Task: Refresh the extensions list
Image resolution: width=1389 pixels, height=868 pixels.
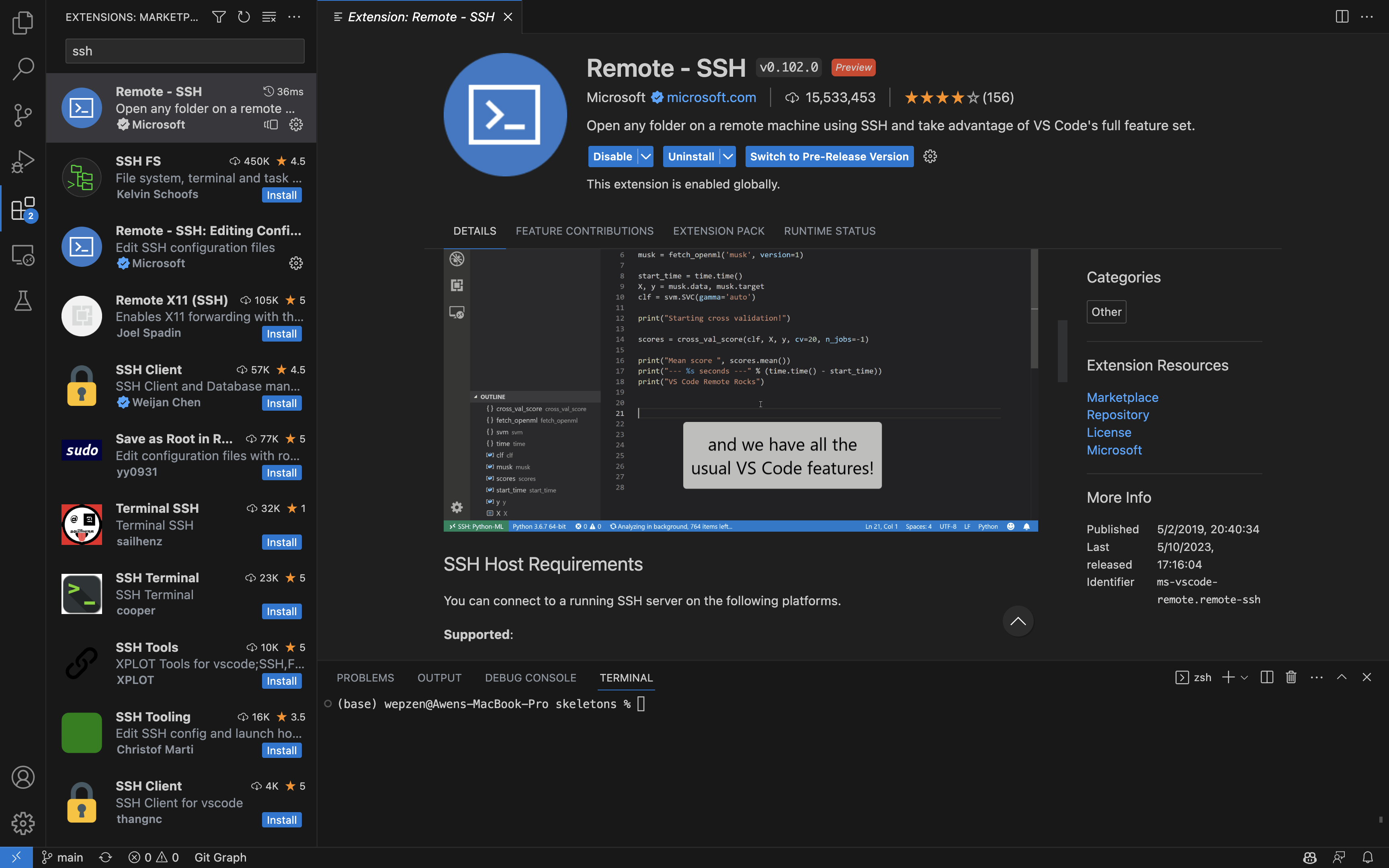Action: (244, 16)
